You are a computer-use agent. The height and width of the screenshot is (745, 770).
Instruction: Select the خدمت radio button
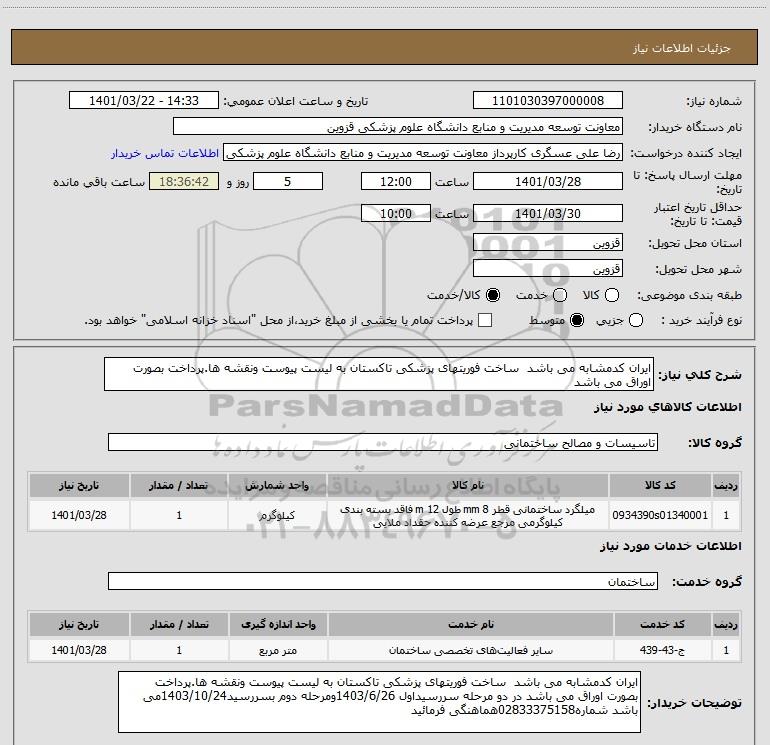[560, 295]
